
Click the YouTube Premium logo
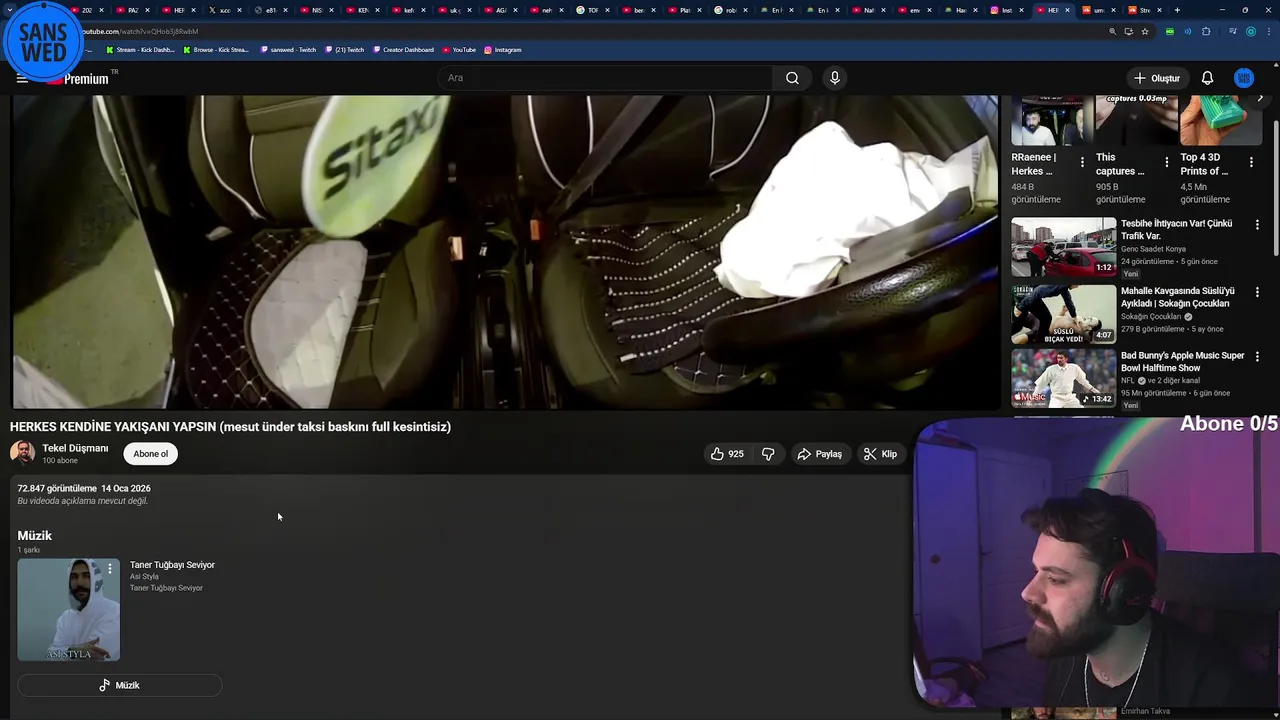pos(78,78)
